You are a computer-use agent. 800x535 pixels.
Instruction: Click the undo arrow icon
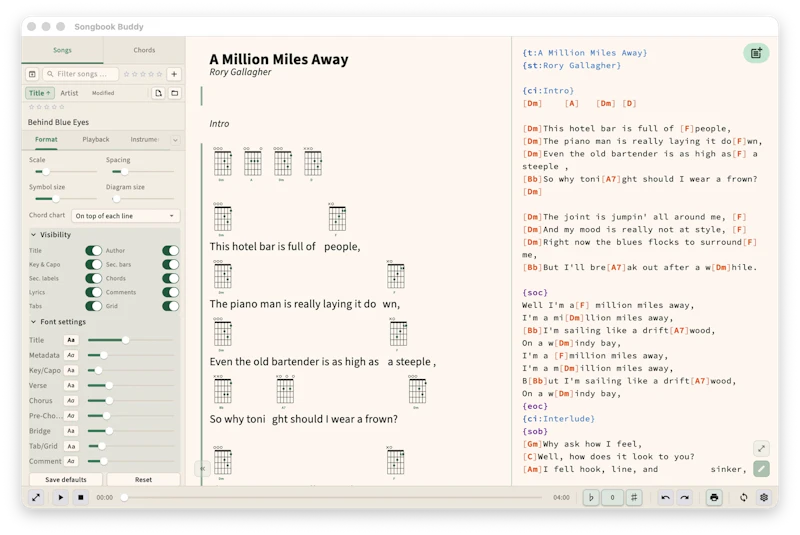tap(665, 497)
